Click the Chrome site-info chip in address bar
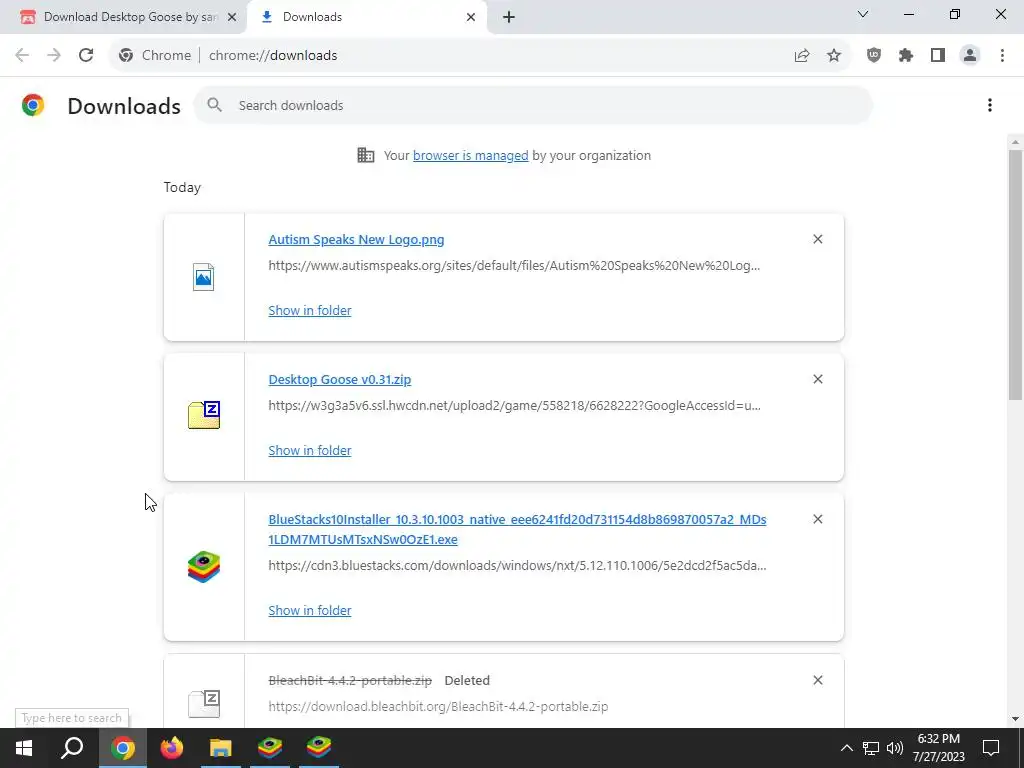Screen dimensions: 1024x768 155,56
